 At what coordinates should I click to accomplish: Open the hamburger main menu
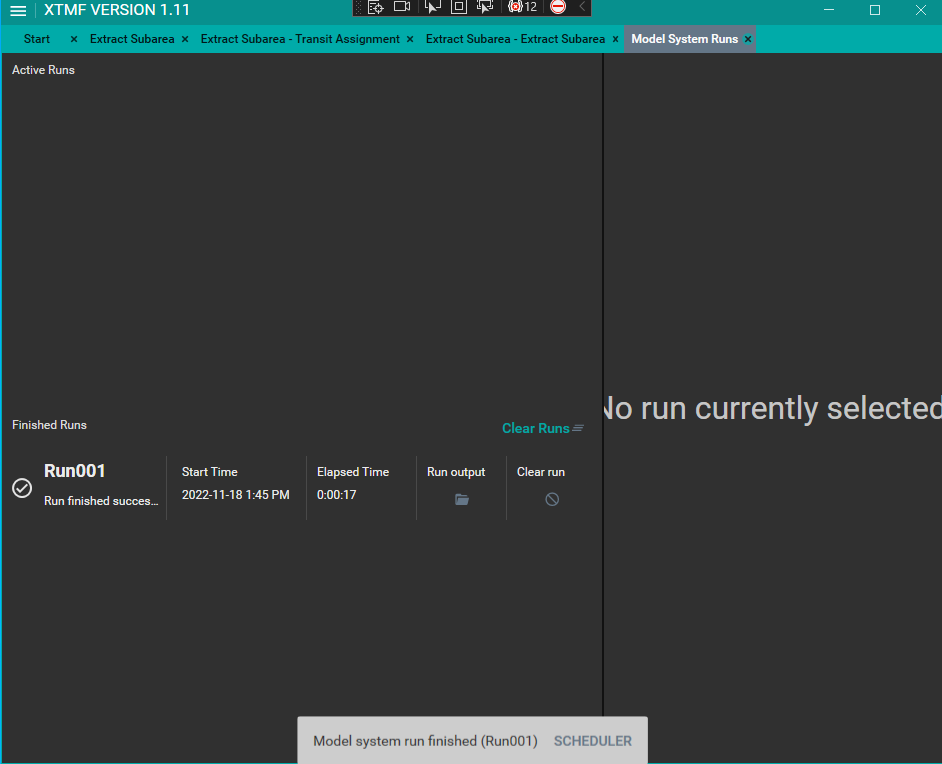click(x=18, y=11)
